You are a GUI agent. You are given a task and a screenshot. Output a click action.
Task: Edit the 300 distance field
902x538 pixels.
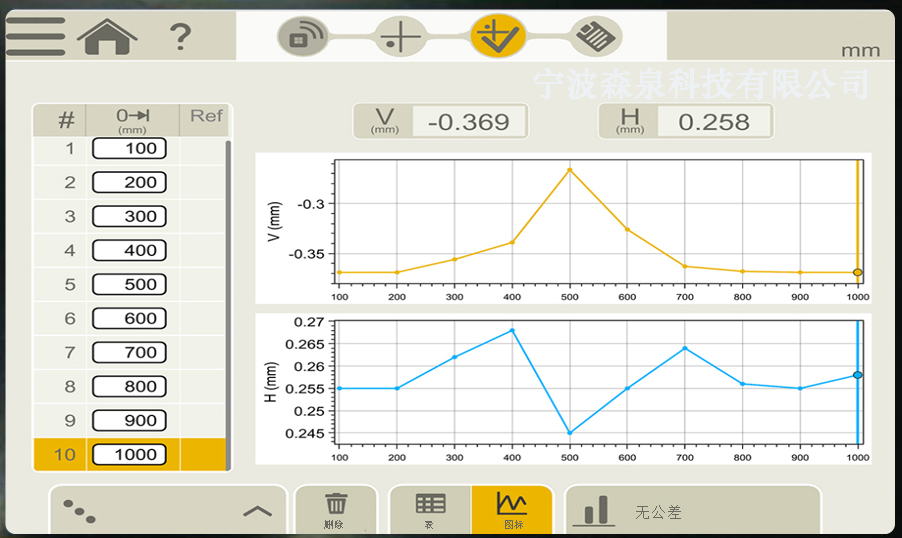pyautogui.click(x=129, y=217)
